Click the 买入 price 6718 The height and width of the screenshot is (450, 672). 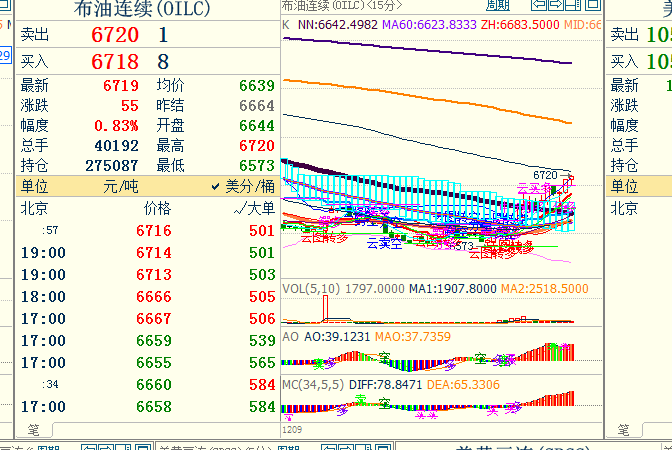pos(115,62)
